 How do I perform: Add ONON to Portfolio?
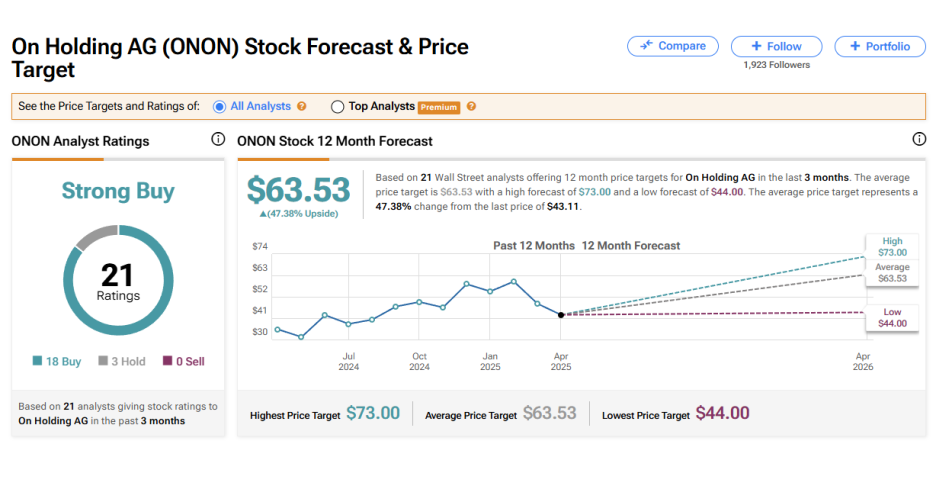(880, 46)
